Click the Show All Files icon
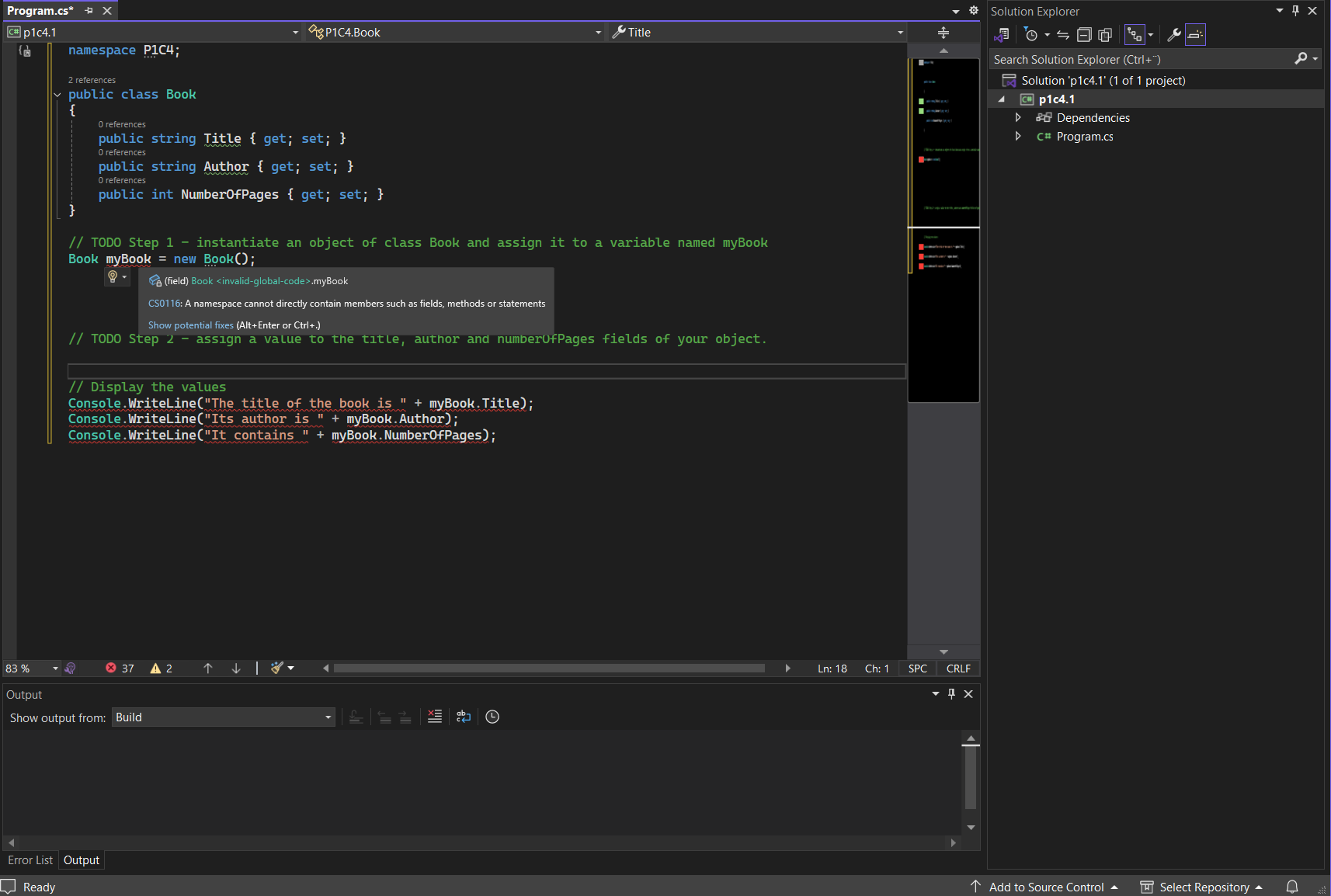Viewport: 1331px width, 896px height. (x=1105, y=35)
